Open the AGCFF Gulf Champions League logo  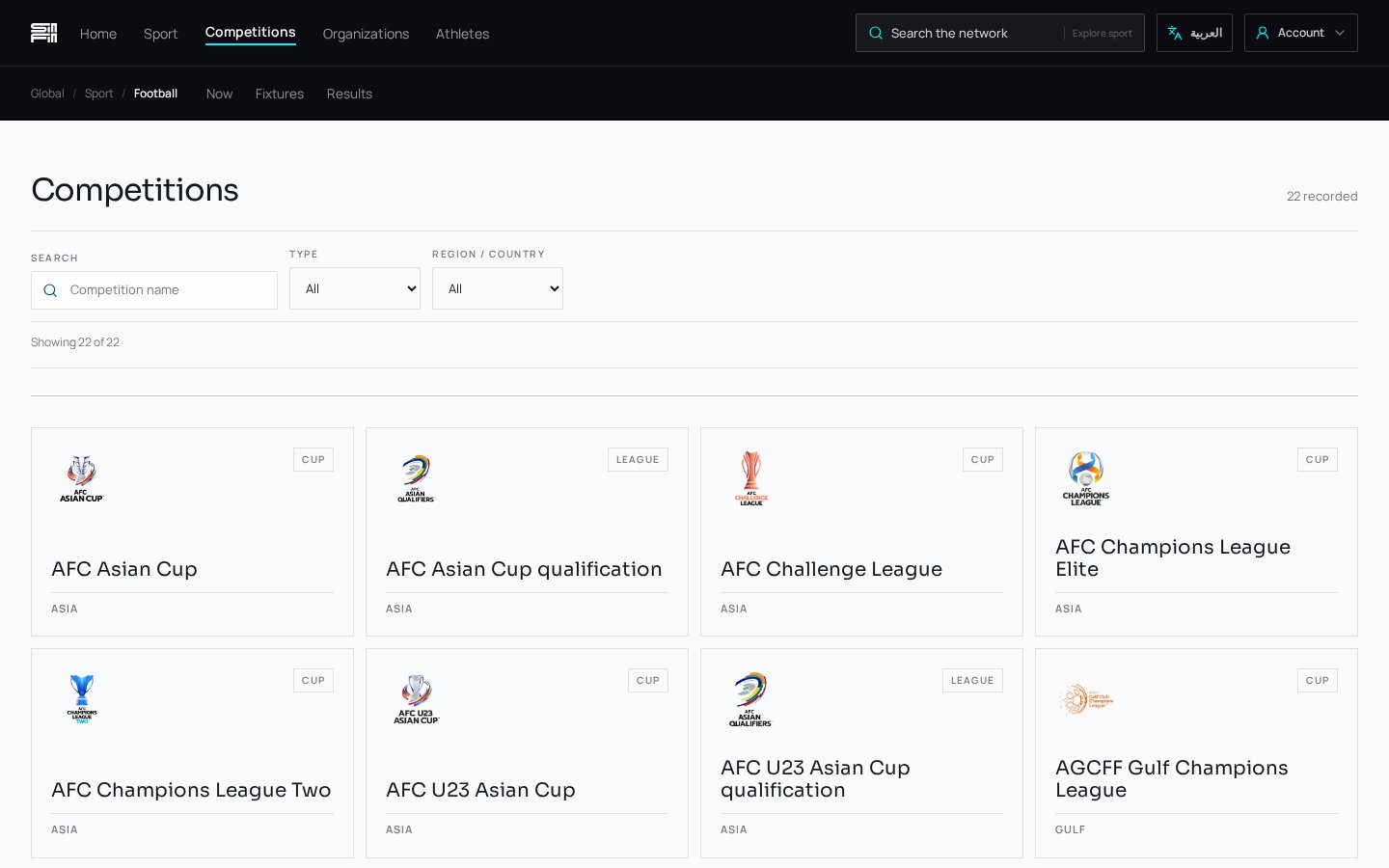click(x=1086, y=699)
